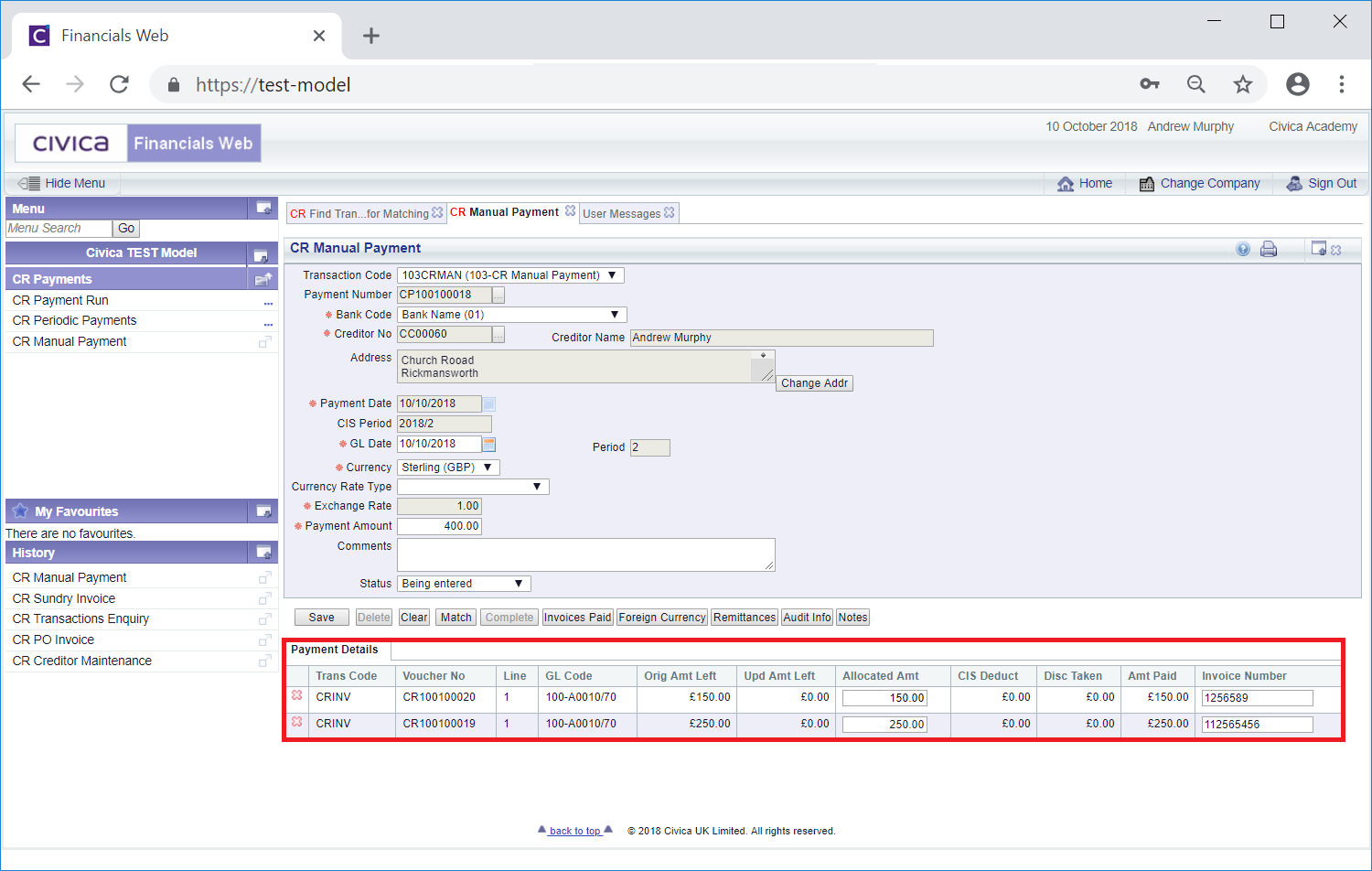
Task: Click the Hide Menu toggle
Action: [x=62, y=183]
